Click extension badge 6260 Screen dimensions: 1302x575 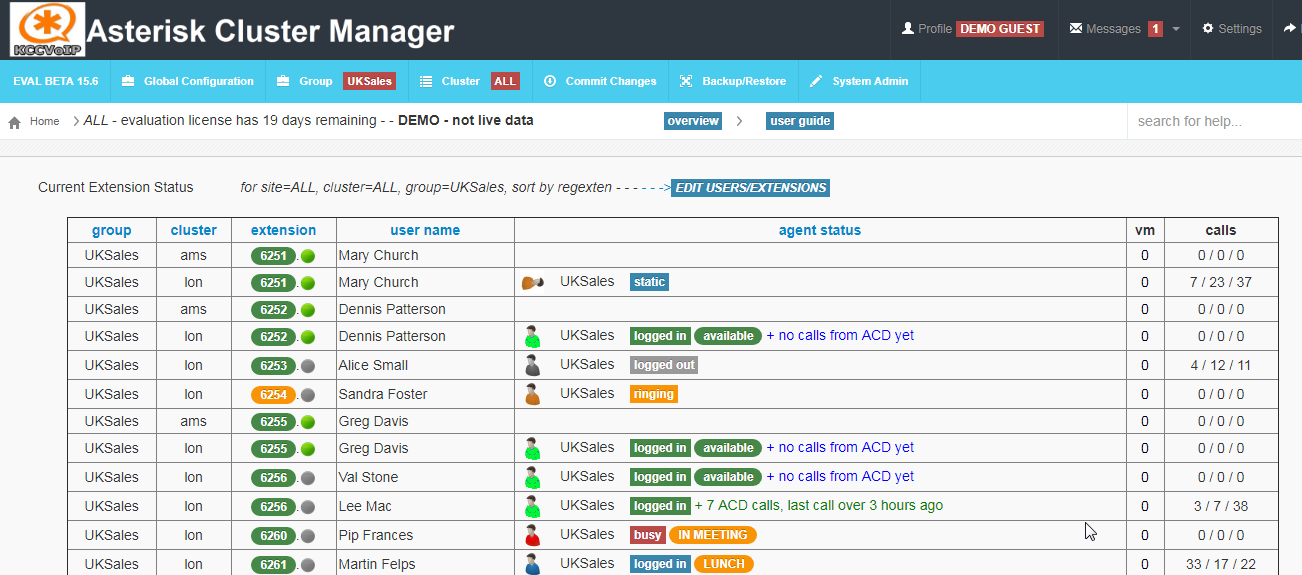coord(274,536)
